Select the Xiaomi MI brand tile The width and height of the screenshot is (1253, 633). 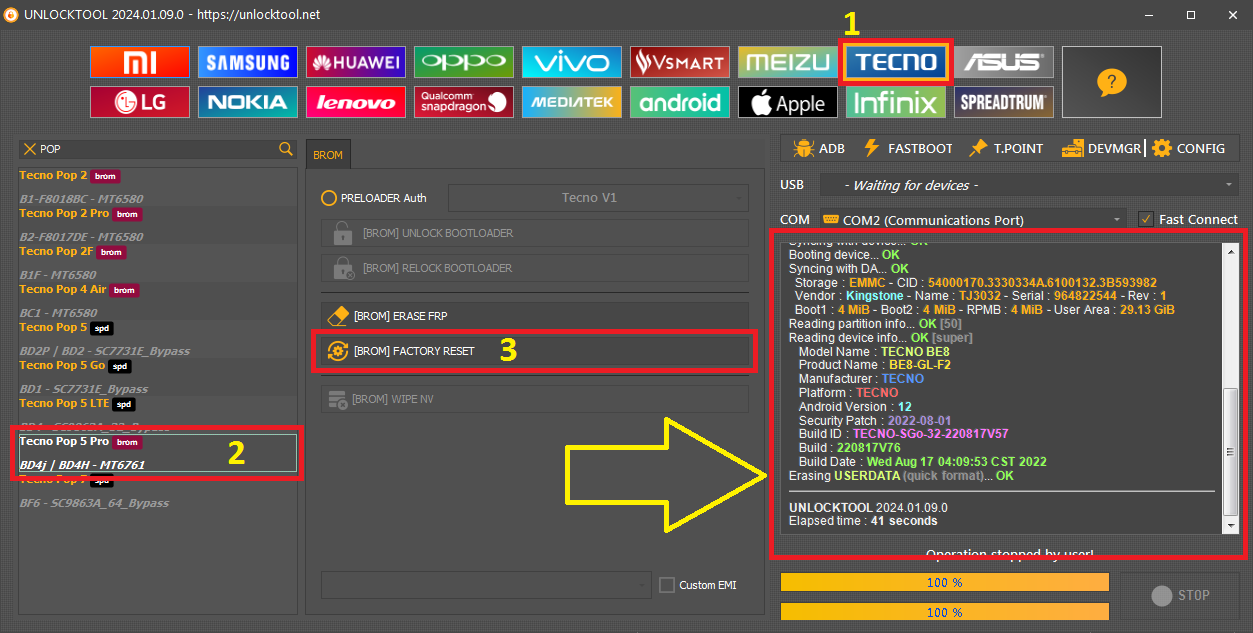pyautogui.click(x=139, y=62)
